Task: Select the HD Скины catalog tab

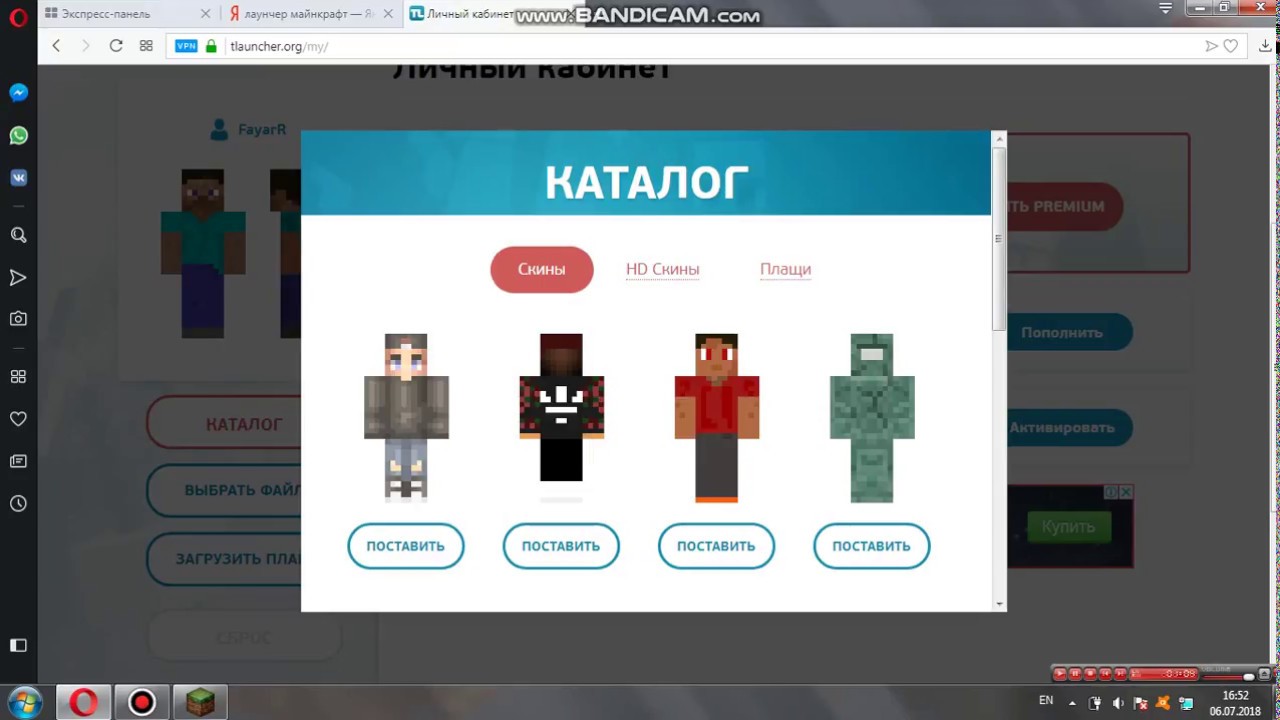Action: click(662, 269)
